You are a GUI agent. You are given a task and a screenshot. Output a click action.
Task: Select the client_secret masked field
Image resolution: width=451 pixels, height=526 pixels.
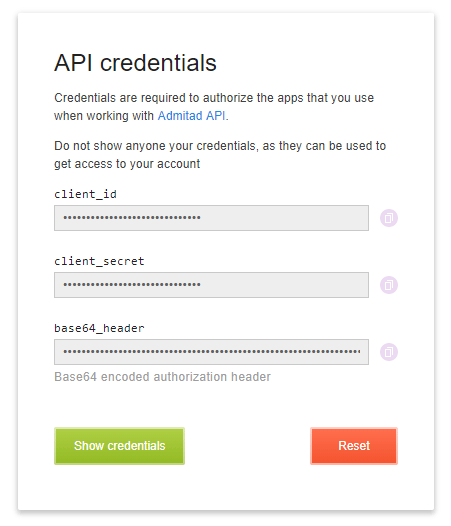point(211,285)
